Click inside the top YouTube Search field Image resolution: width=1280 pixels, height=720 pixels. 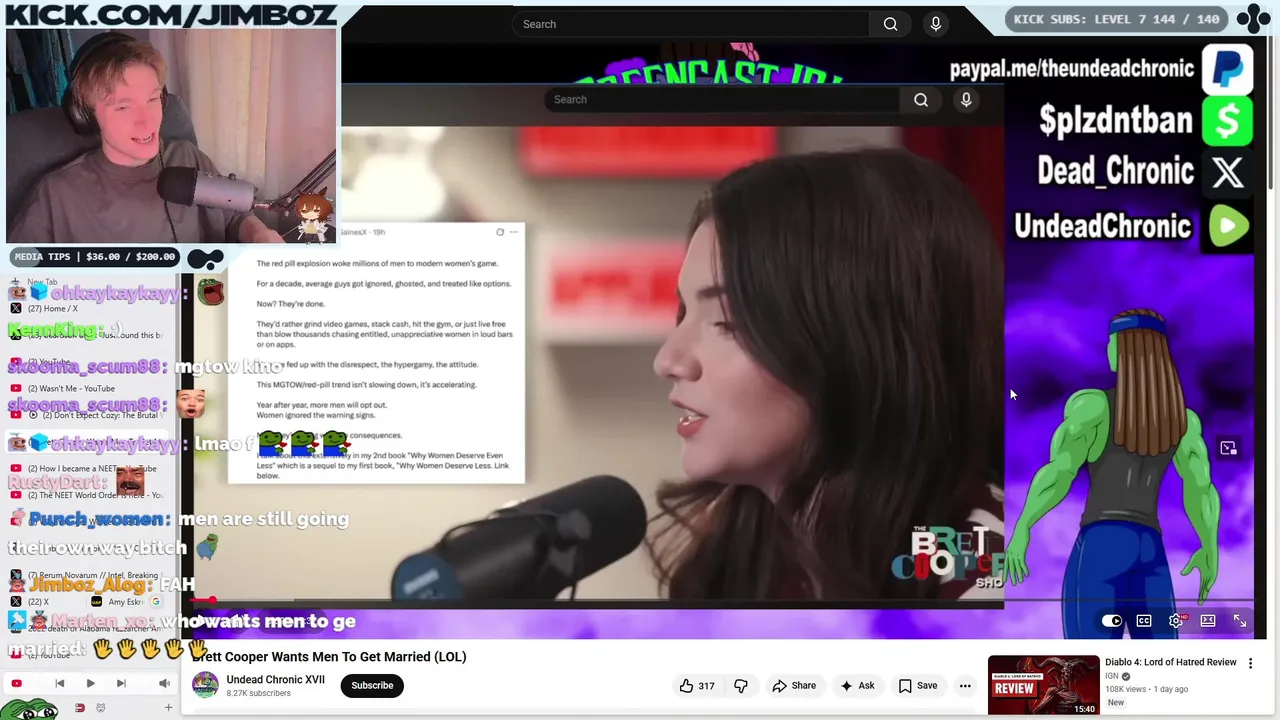click(690, 24)
